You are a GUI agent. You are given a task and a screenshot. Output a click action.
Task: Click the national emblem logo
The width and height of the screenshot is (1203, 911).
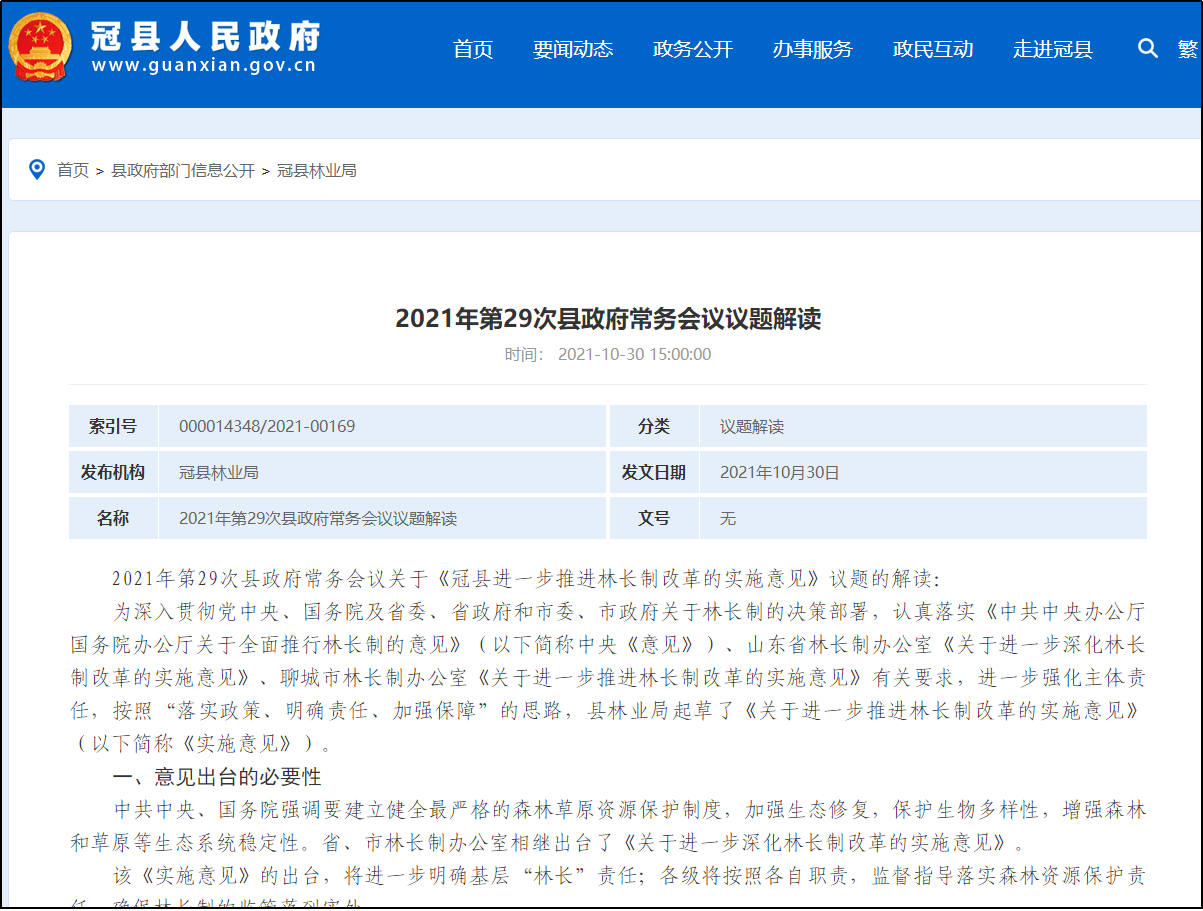41,48
